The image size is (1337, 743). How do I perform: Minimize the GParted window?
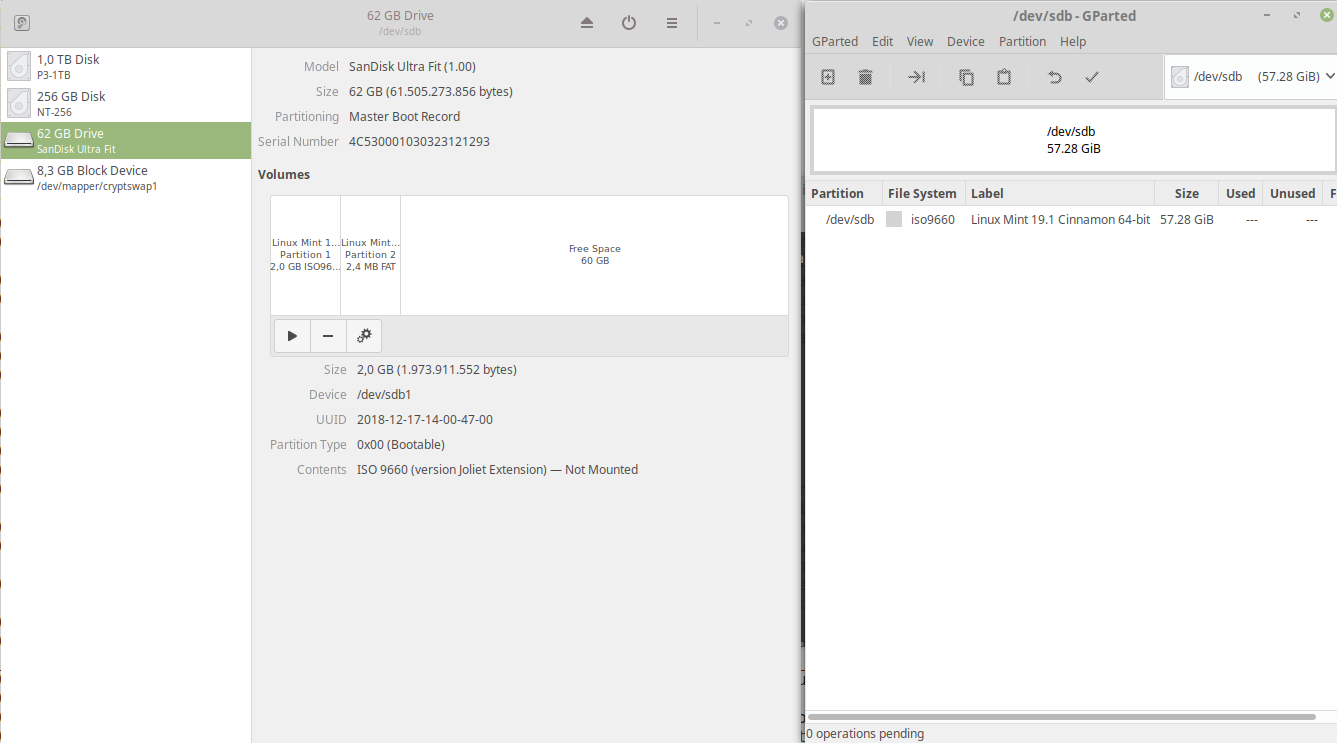click(x=1267, y=15)
